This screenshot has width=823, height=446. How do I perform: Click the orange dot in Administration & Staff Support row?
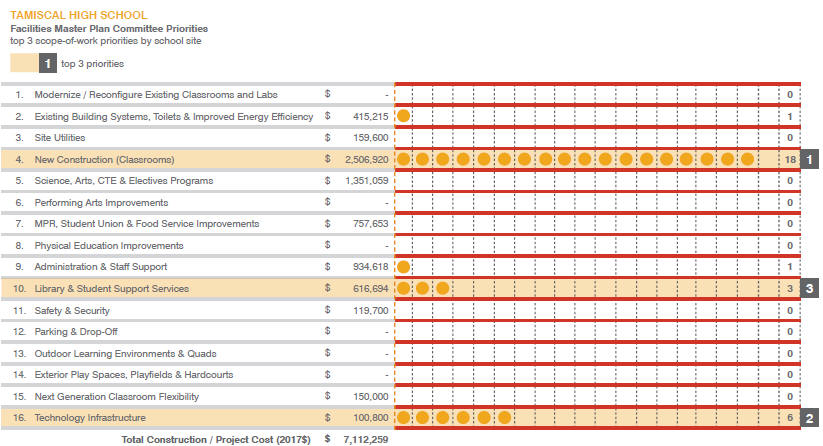(x=403, y=267)
